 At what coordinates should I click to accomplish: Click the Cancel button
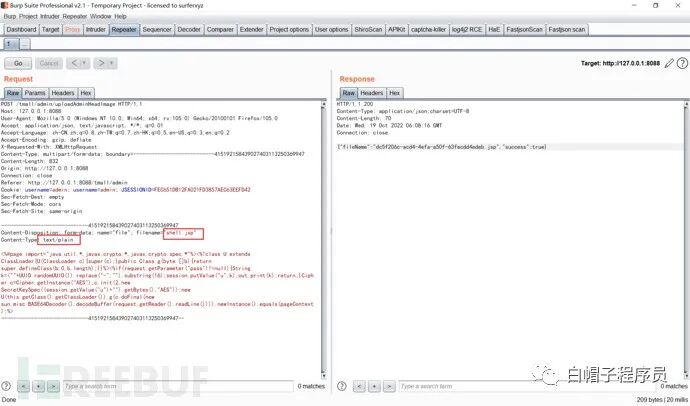(49, 63)
